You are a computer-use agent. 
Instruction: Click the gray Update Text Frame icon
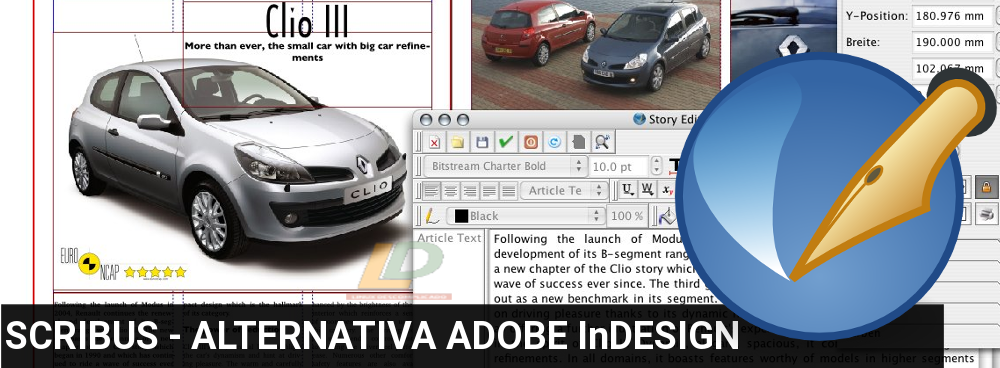click(578, 142)
